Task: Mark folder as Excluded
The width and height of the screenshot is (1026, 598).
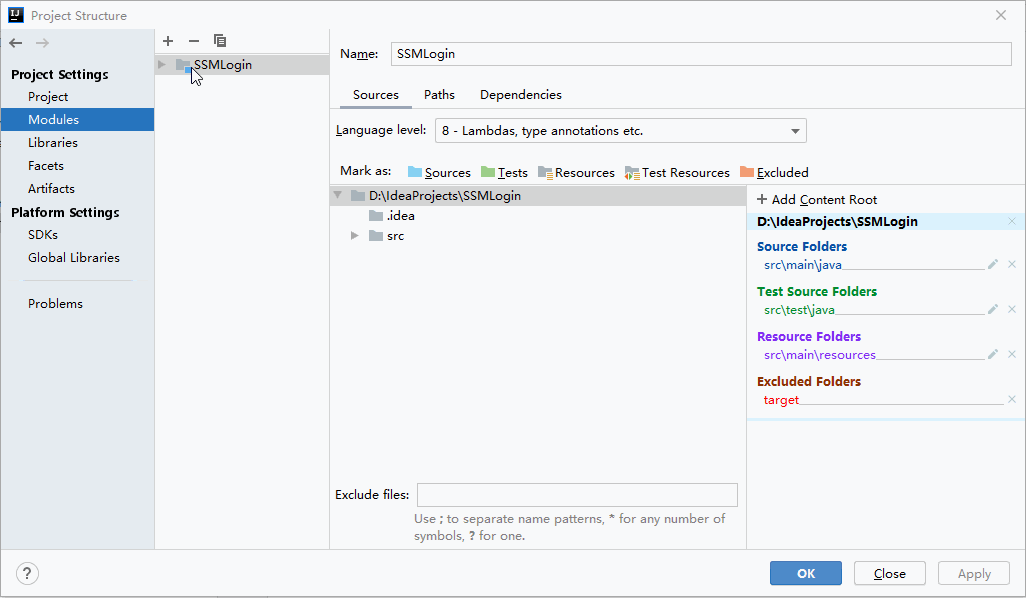Action: point(774,173)
